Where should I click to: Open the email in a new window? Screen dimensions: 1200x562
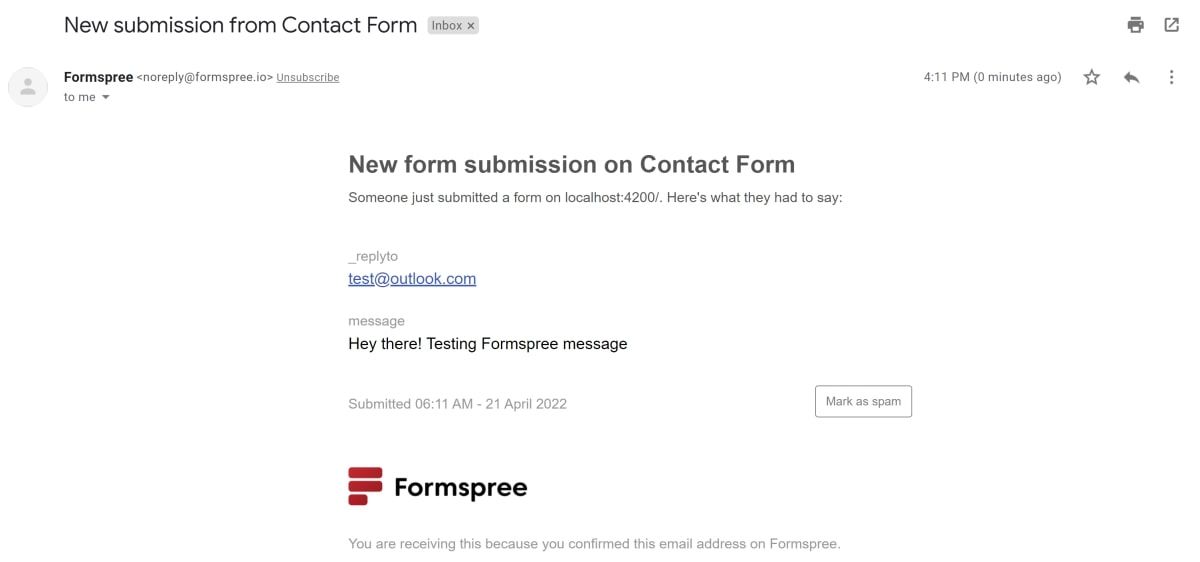(x=1172, y=25)
